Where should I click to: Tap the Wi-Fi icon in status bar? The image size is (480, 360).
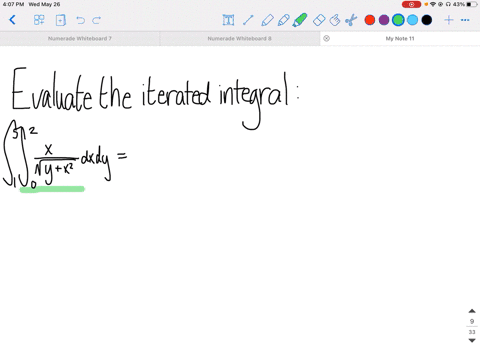[x=433, y=4]
